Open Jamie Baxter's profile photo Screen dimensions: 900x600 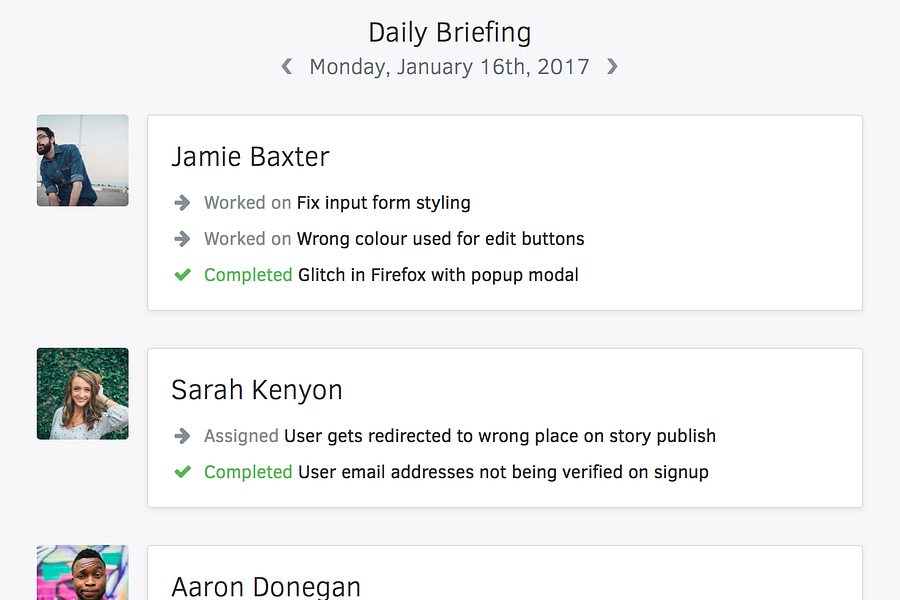coord(82,160)
